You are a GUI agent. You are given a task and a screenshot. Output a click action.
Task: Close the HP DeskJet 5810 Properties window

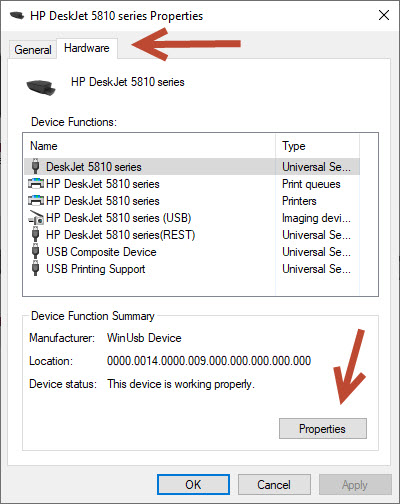(384, 15)
